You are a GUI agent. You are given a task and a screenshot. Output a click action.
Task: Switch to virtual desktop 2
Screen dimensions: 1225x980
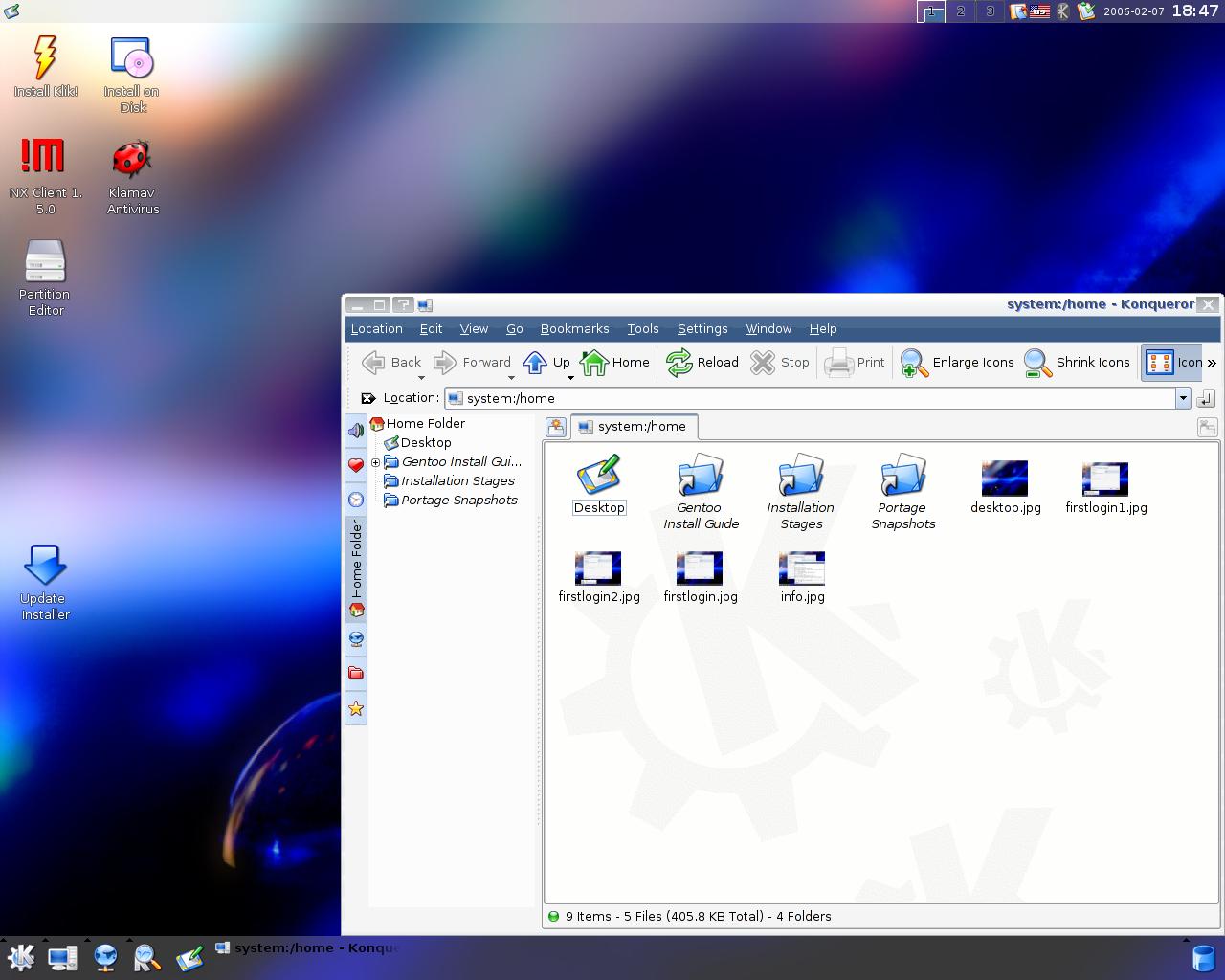pos(960,11)
